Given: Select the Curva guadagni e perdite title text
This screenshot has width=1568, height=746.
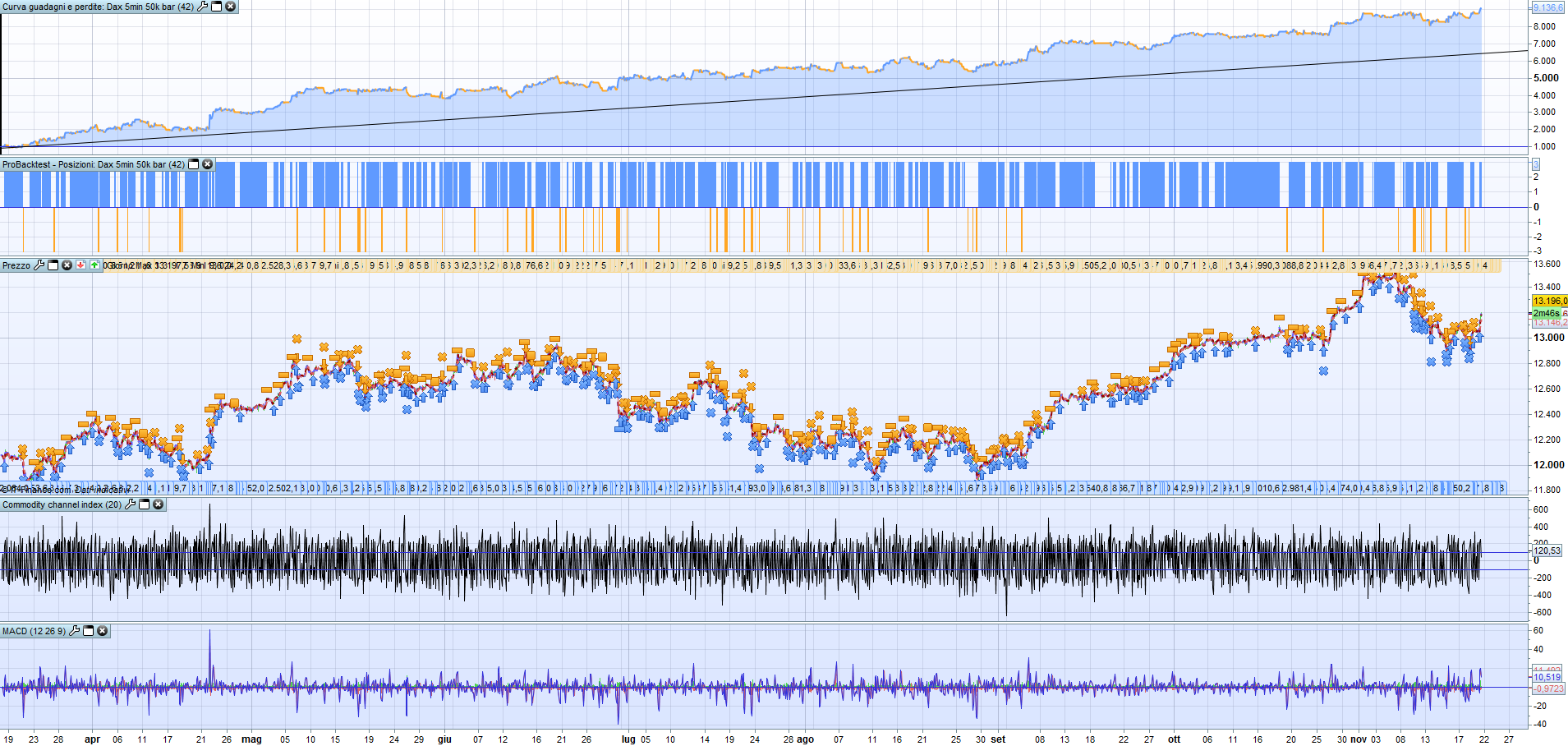Looking at the screenshot, I should pos(98,7).
